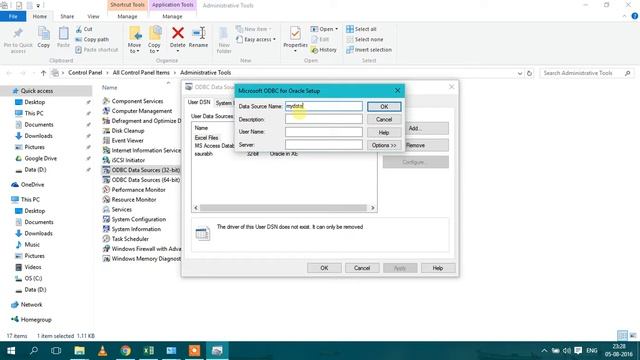The width and height of the screenshot is (640, 360).
Task: Expand address bar history dropdown
Action: [x=520, y=73]
